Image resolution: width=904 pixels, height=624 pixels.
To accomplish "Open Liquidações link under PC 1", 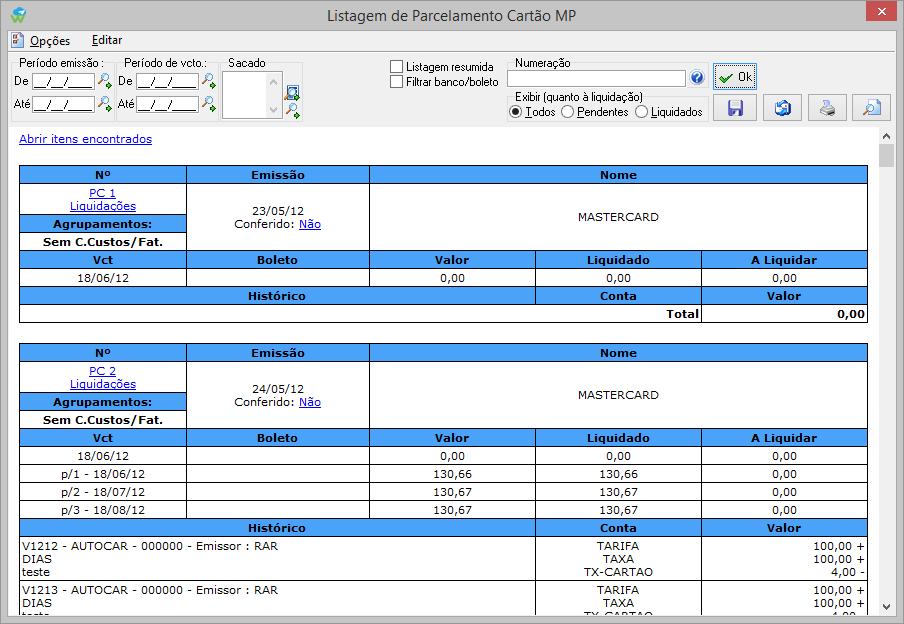I will tap(103, 206).
